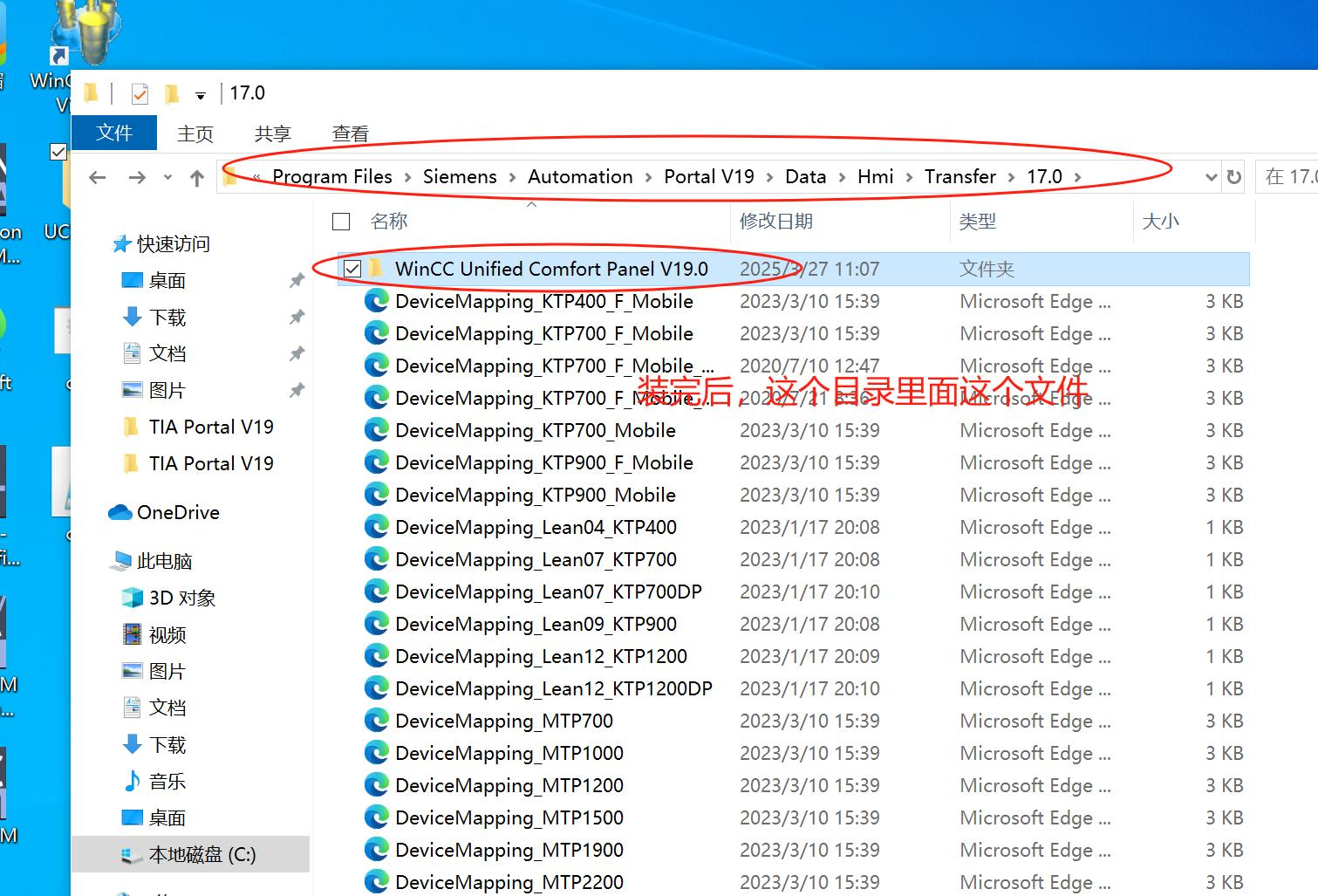
Task: Click the Edge icon of DeviceMapping_MTP2200
Action: coord(377,883)
